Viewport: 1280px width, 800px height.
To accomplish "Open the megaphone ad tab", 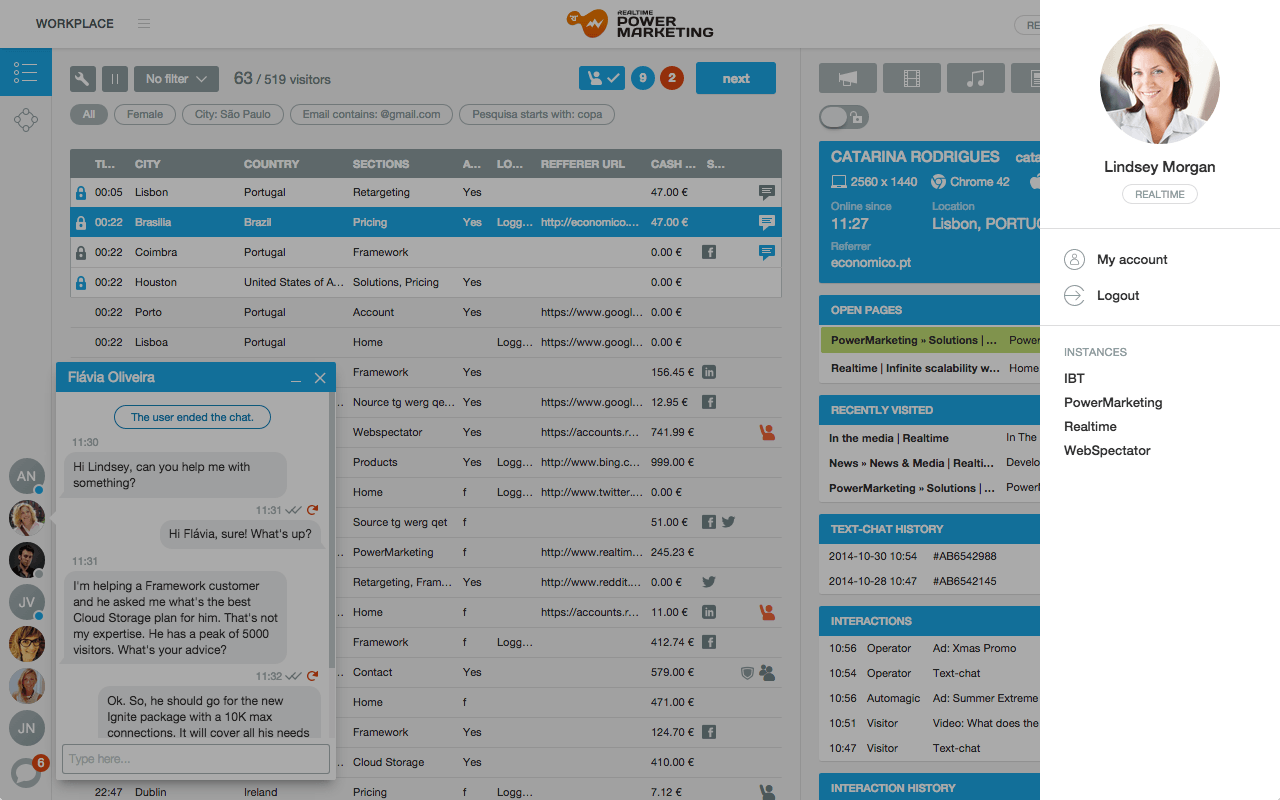I will 848,78.
